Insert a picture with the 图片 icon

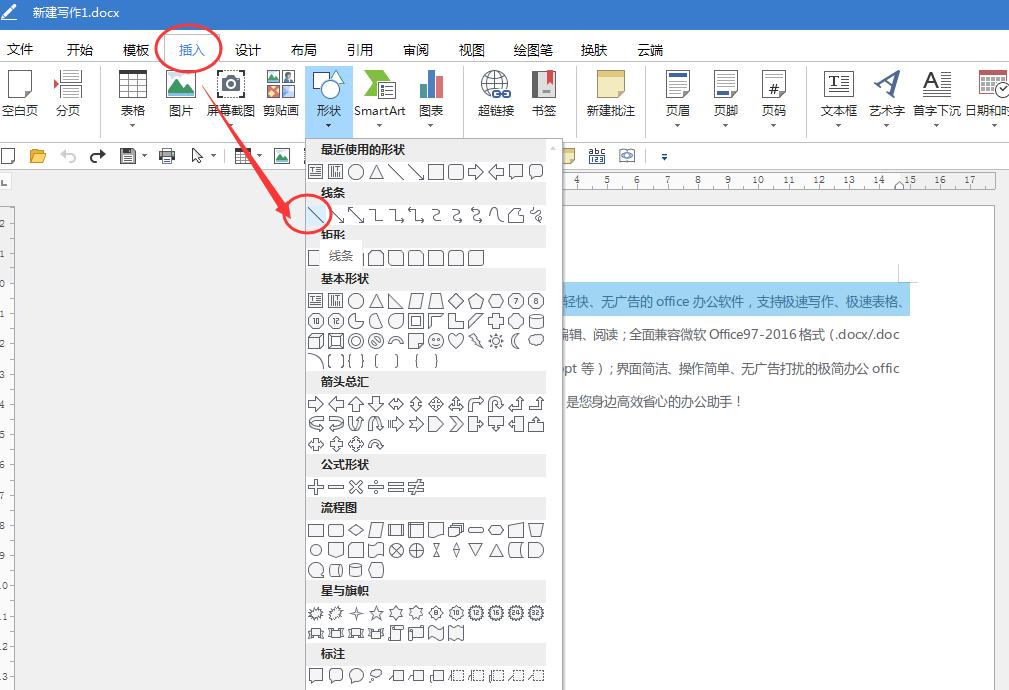click(x=181, y=95)
